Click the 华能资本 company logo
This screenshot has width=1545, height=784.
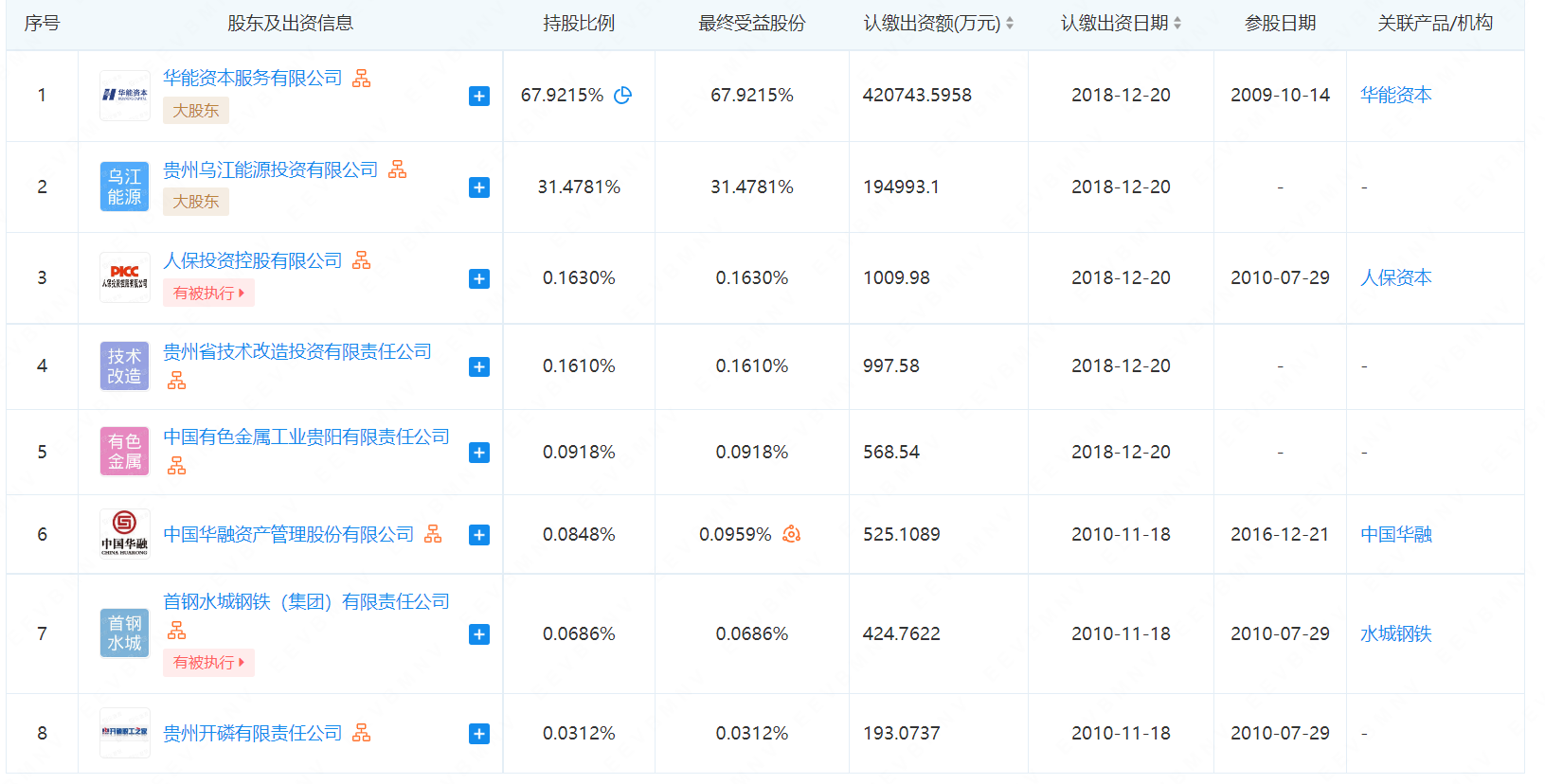pyautogui.click(x=125, y=96)
